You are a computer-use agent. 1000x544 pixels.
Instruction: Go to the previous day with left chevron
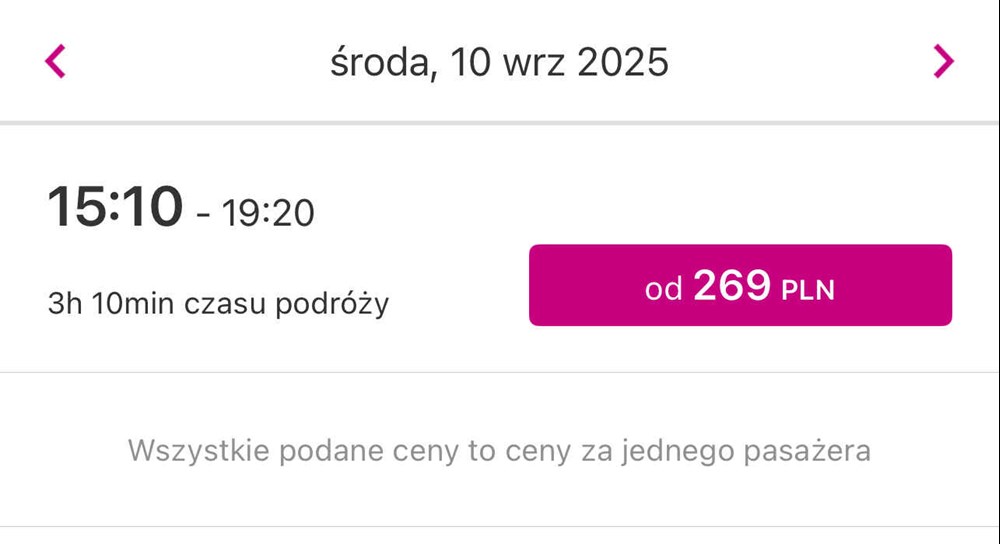55,61
